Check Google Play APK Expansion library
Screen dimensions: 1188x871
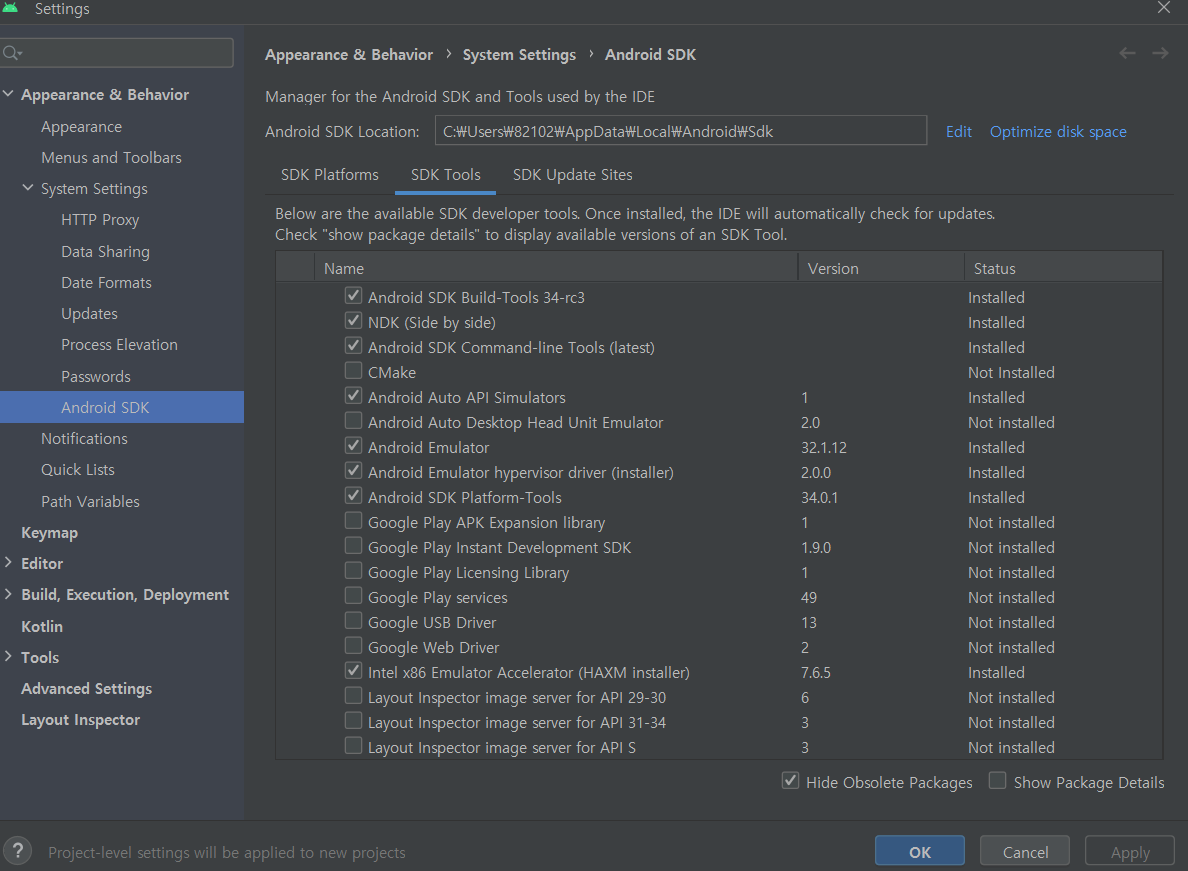pos(353,520)
